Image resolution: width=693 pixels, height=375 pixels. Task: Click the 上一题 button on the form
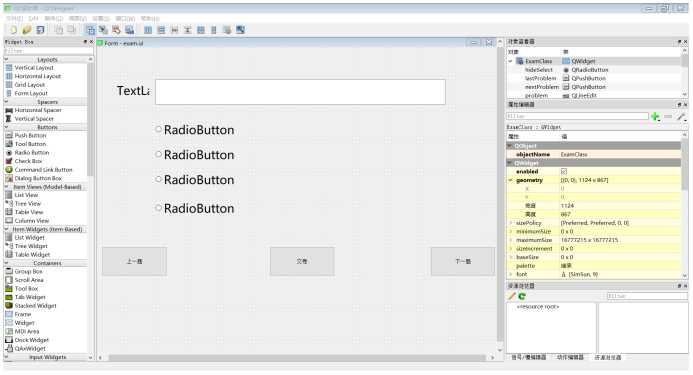(x=134, y=261)
